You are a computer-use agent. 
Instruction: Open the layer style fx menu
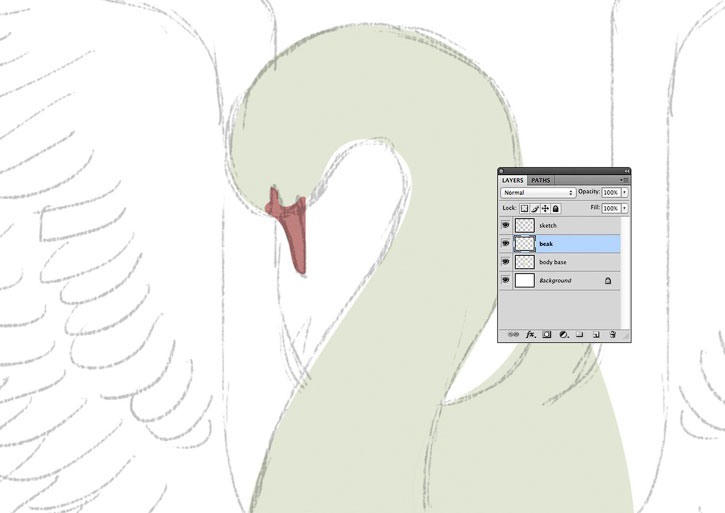pyautogui.click(x=531, y=334)
